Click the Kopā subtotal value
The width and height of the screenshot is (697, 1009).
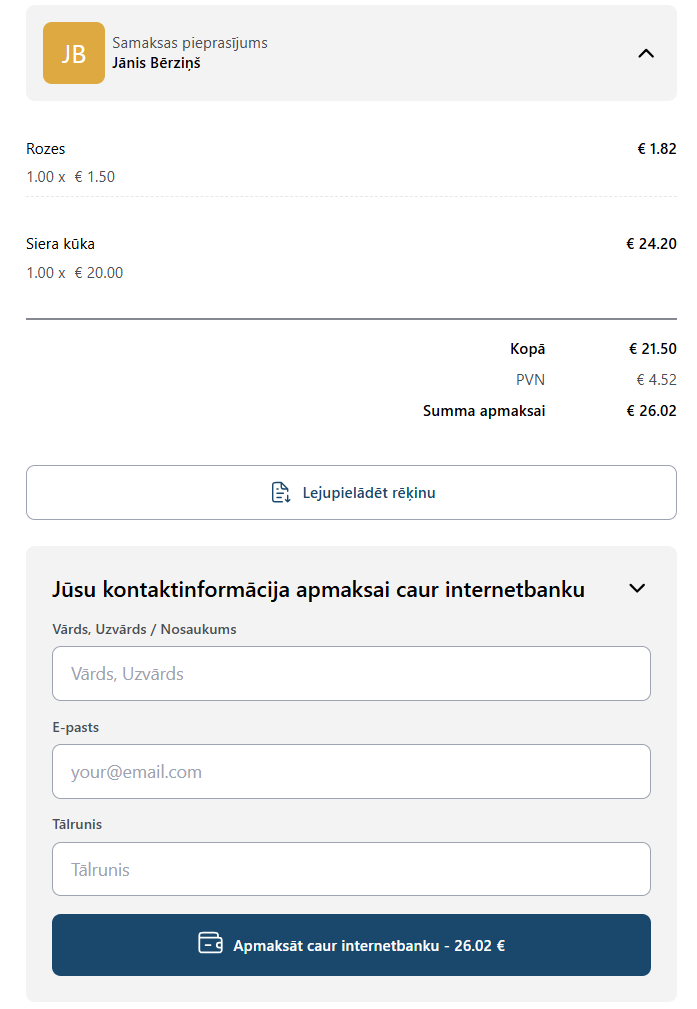[x=653, y=349]
